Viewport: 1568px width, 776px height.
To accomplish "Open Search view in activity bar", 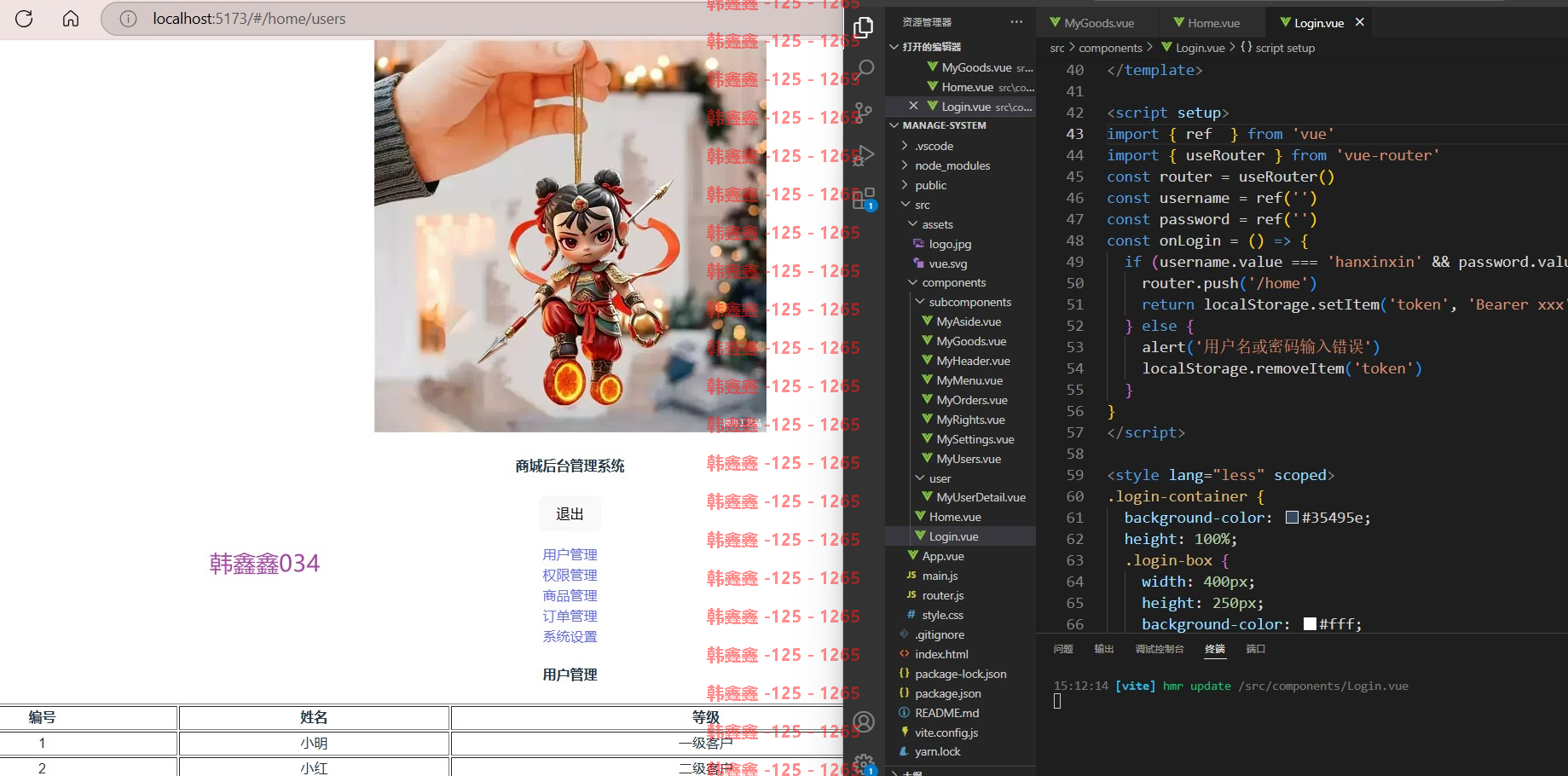I will click(x=865, y=69).
